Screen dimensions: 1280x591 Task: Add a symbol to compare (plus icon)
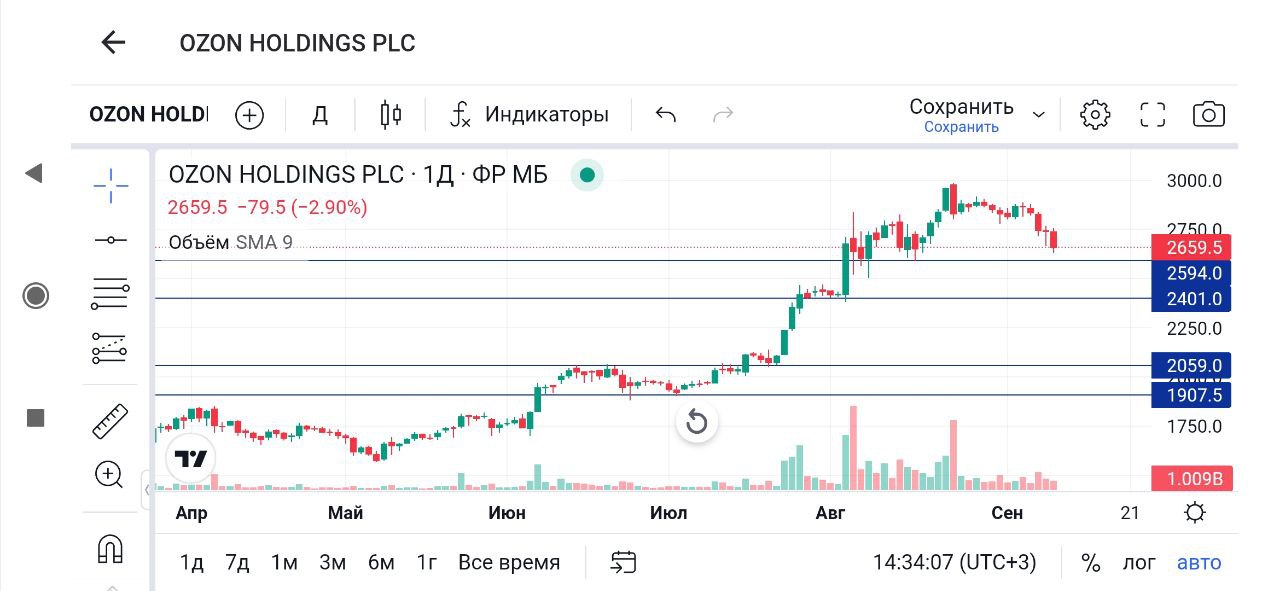click(249, 115)
